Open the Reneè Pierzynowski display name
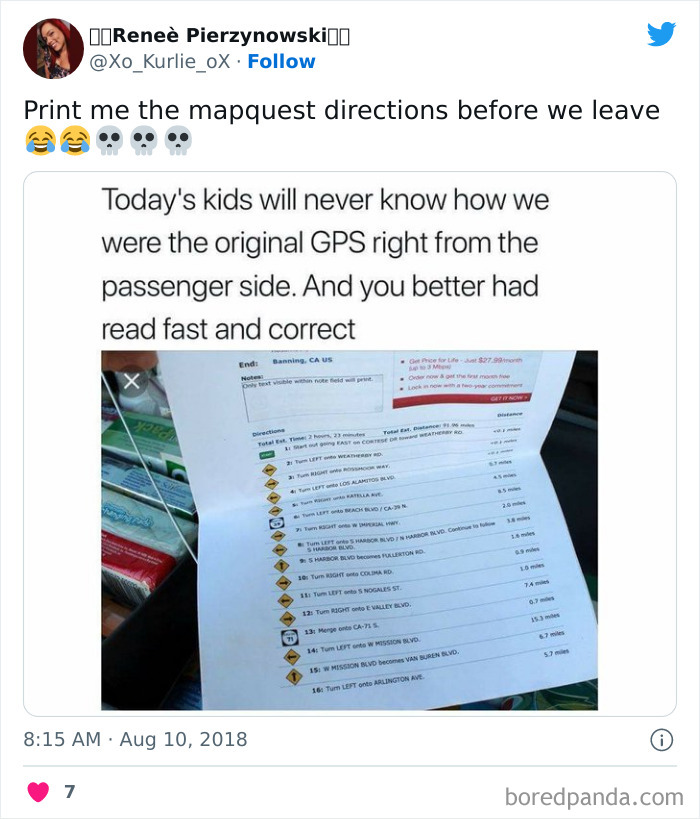This screenshot has height=819, width=700. (220, 36)
